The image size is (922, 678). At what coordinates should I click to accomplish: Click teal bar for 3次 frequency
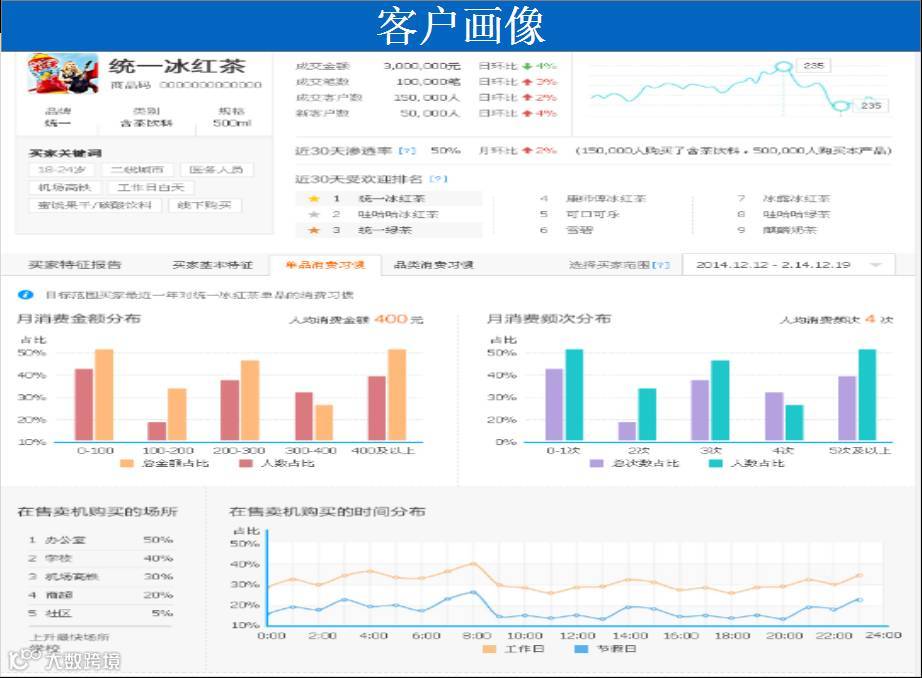point(720,400)
